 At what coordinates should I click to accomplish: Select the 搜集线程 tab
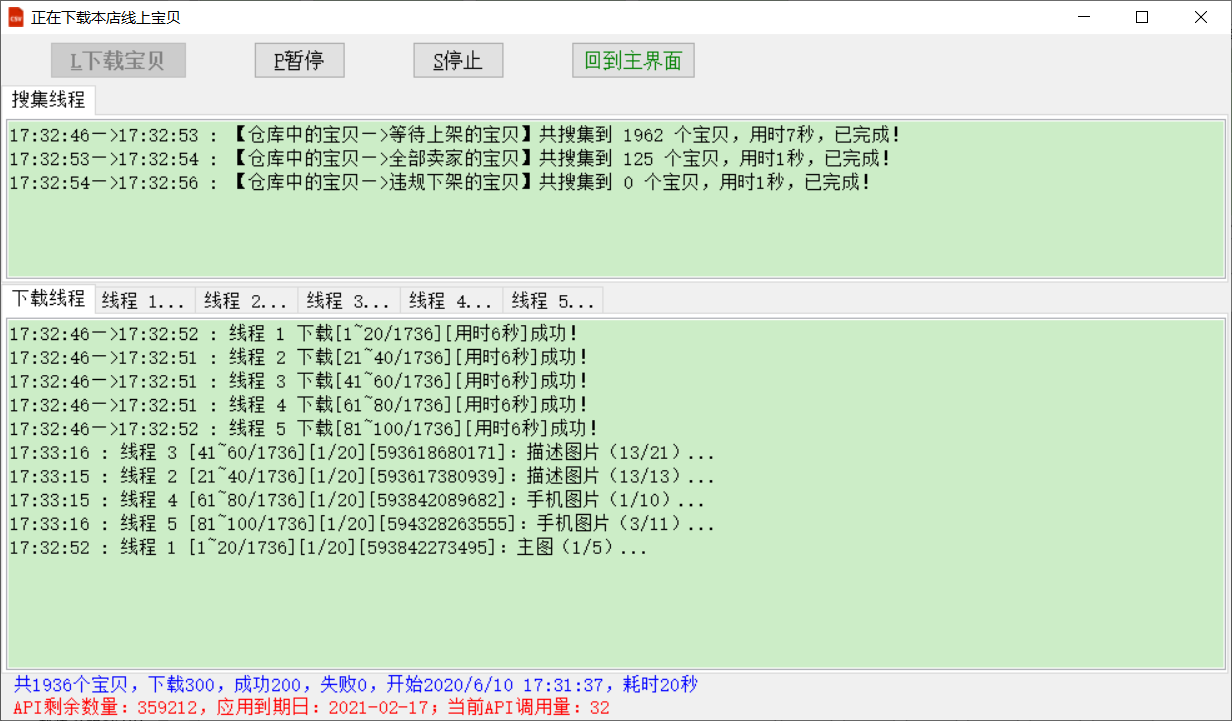coord(48,100)
